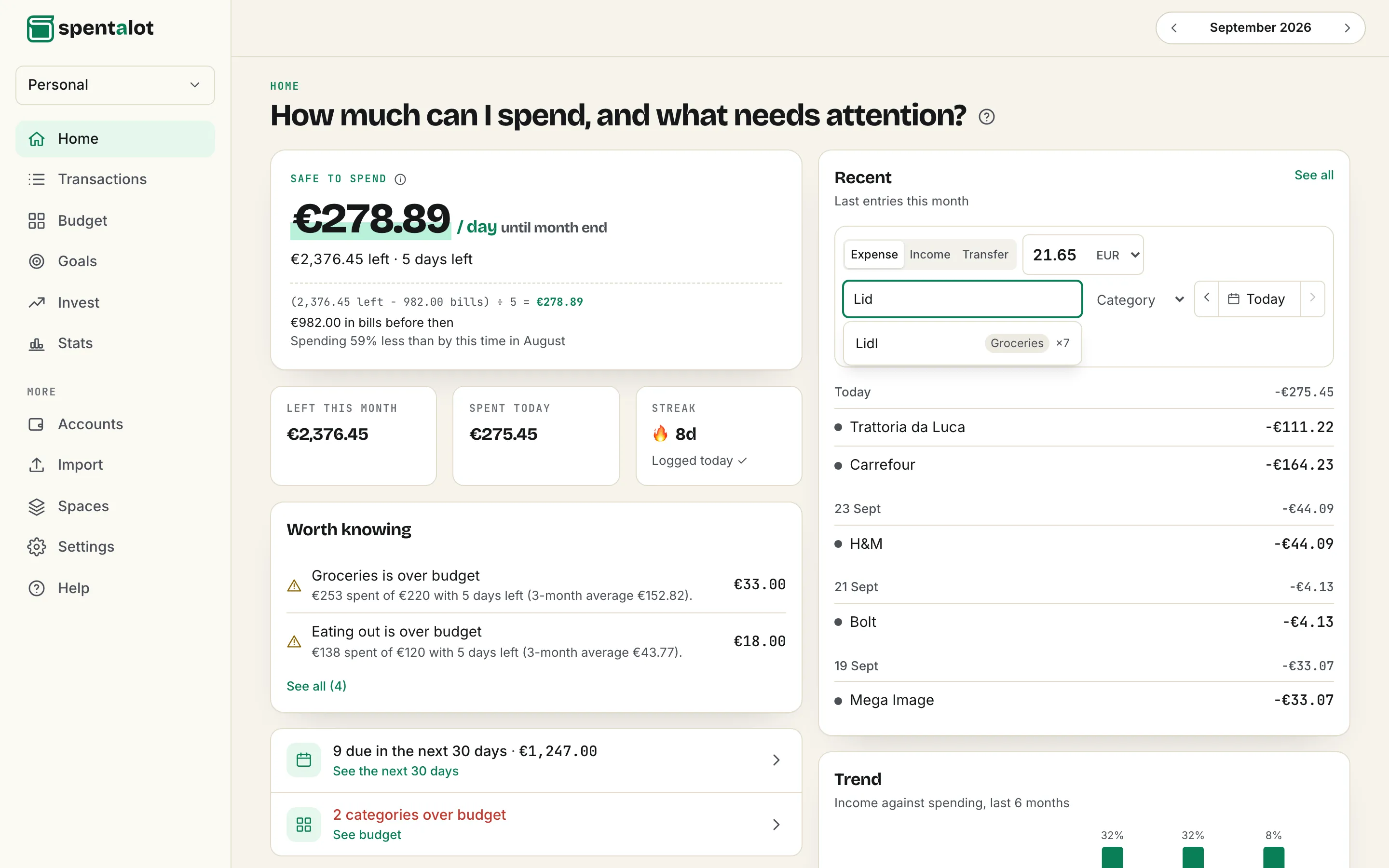Open Settings from the sidebar

click(115, 546)
